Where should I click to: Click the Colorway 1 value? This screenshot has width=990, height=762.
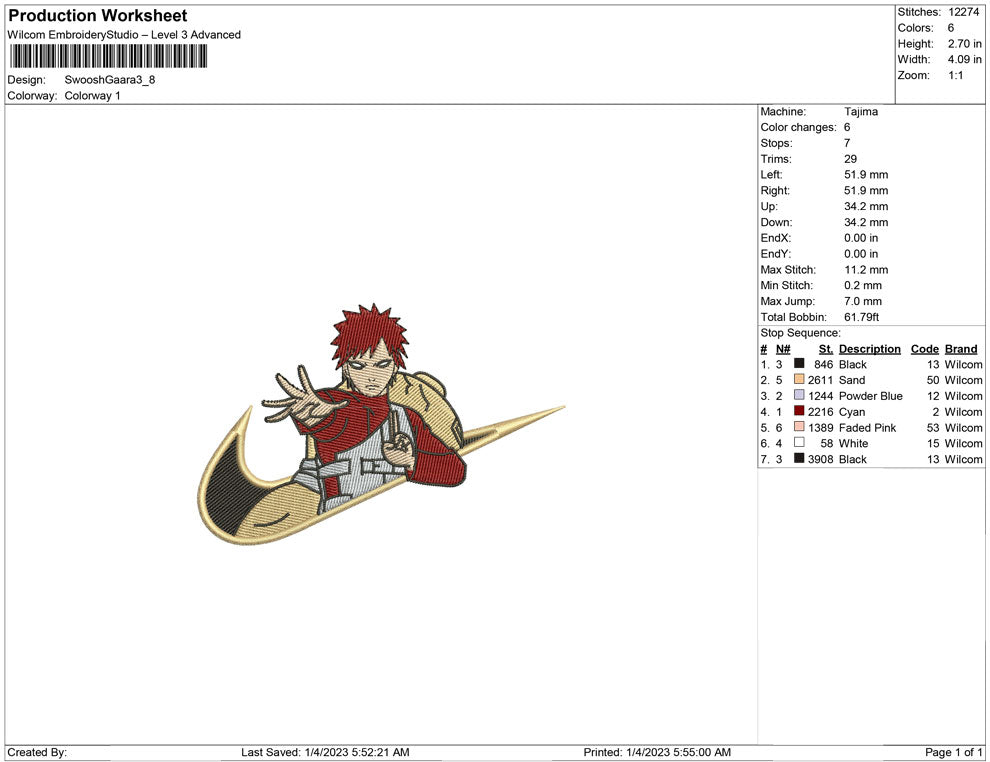[x=92, y=96]
